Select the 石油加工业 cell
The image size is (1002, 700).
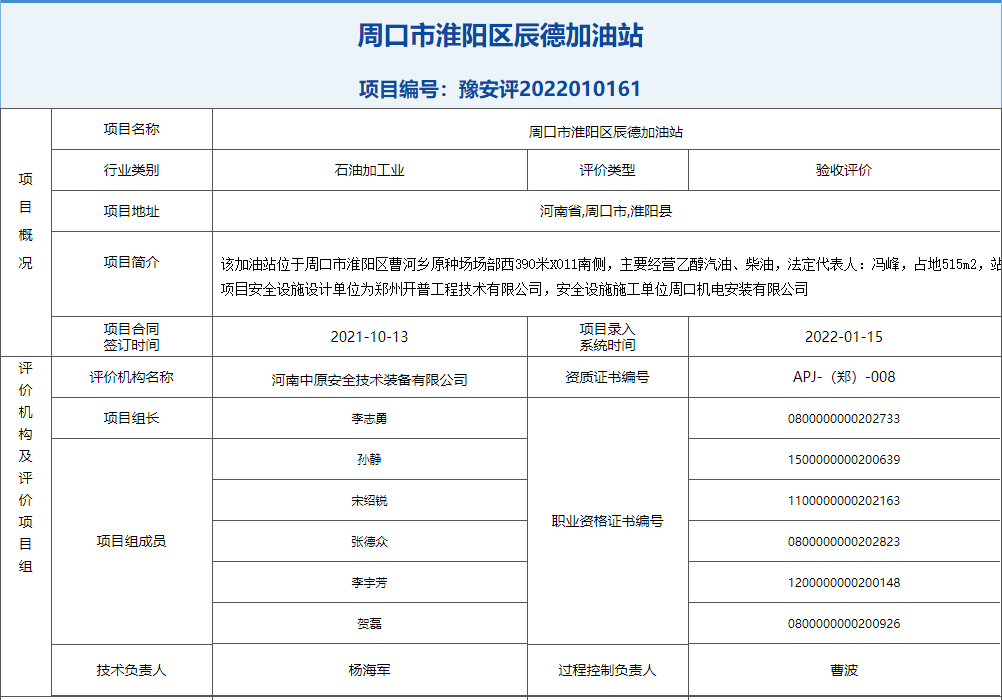click(x=369, y=170)
